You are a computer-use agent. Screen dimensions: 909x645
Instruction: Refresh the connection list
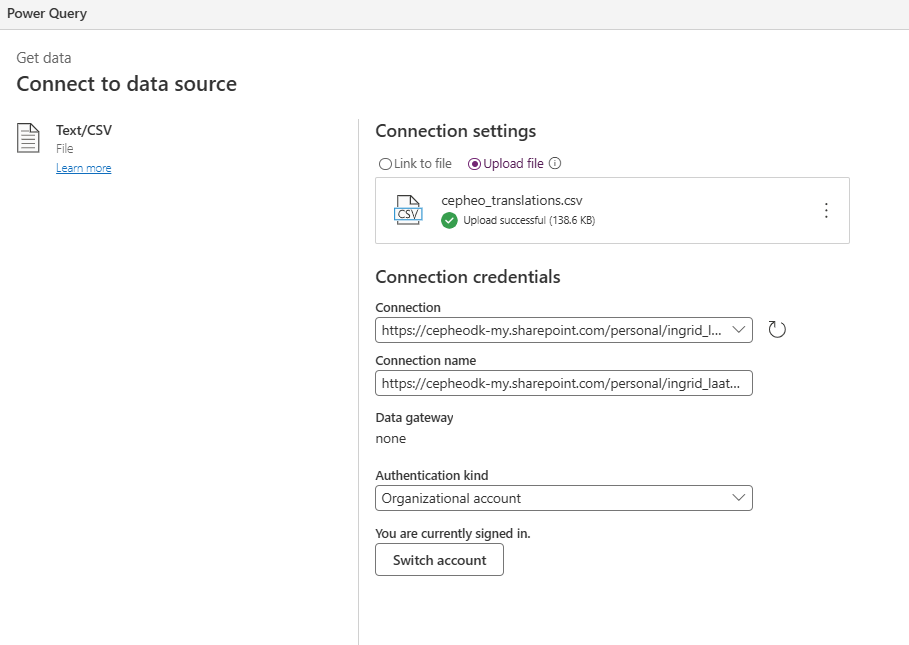(x=777, y=330)
